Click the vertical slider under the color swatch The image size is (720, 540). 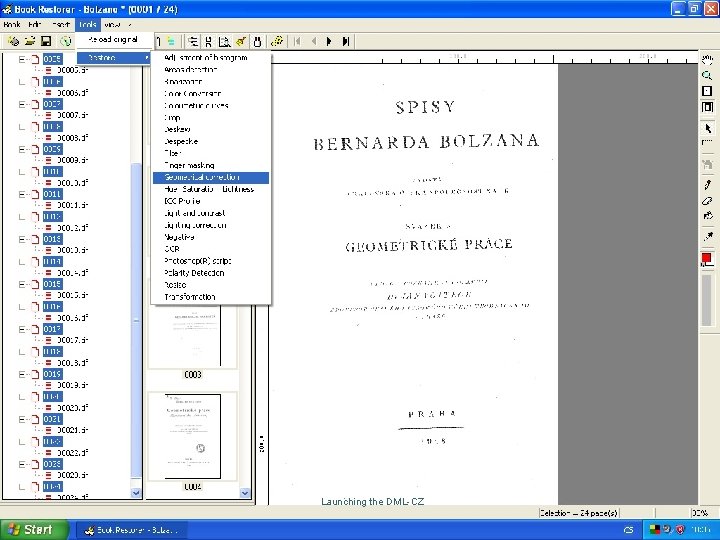point(707,301)
